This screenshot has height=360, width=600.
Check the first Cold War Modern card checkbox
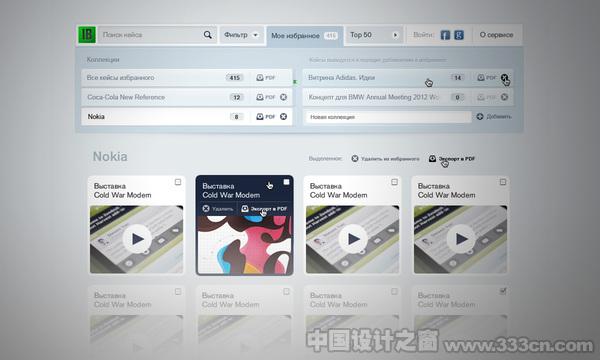pos(178,182)
